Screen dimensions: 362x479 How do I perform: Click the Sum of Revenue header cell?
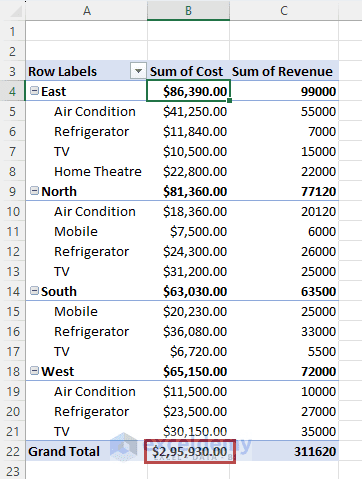click(x=284, y=71)
